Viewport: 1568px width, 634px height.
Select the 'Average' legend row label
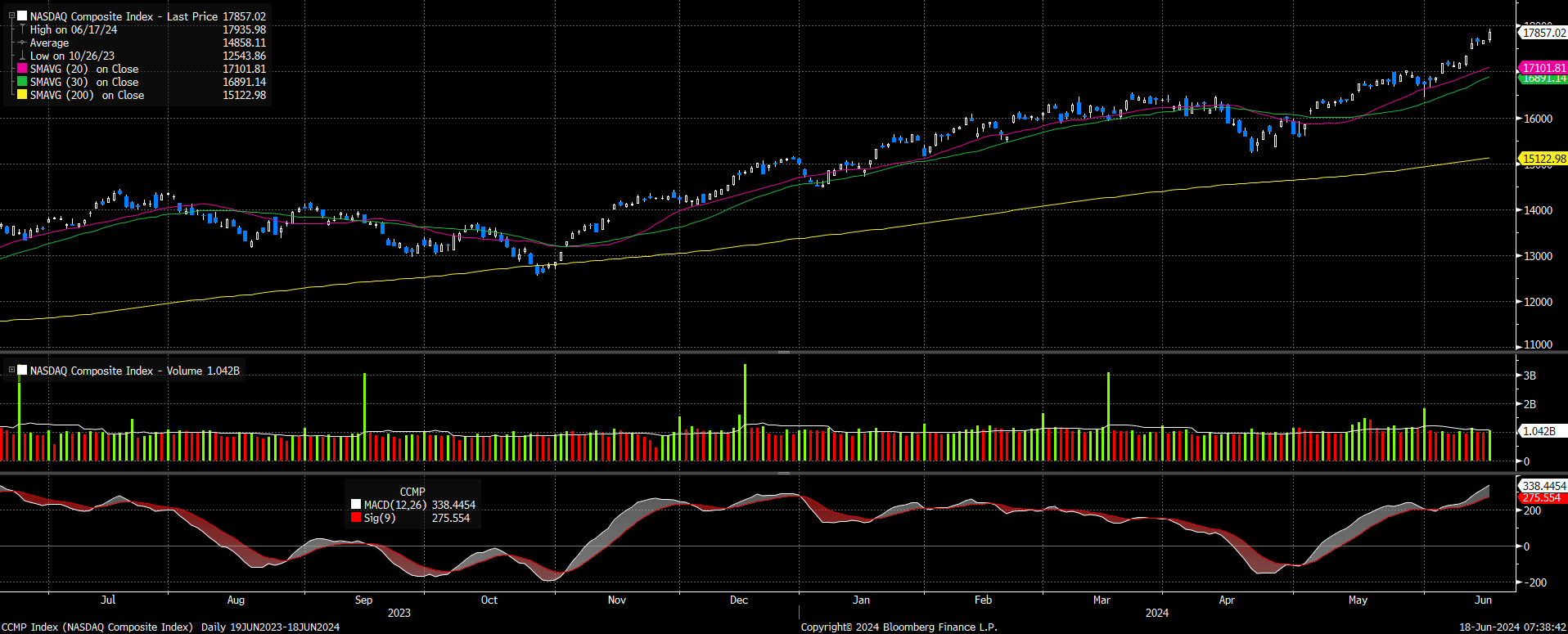tap(49, 43)
